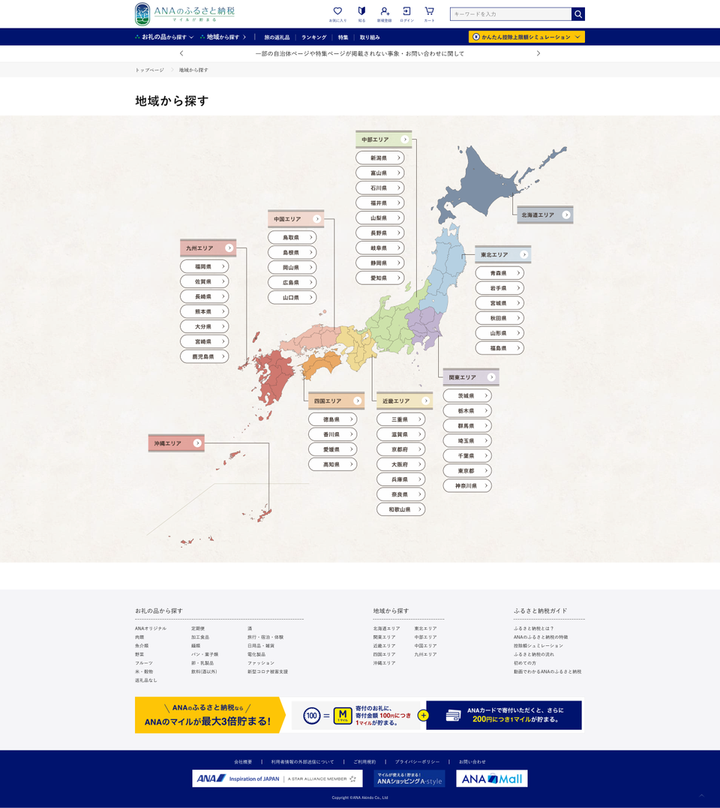Open 旅の返礼品 menu item
Image resolution: width=720 pixels, height=808 pixels.
click(277, 38)
